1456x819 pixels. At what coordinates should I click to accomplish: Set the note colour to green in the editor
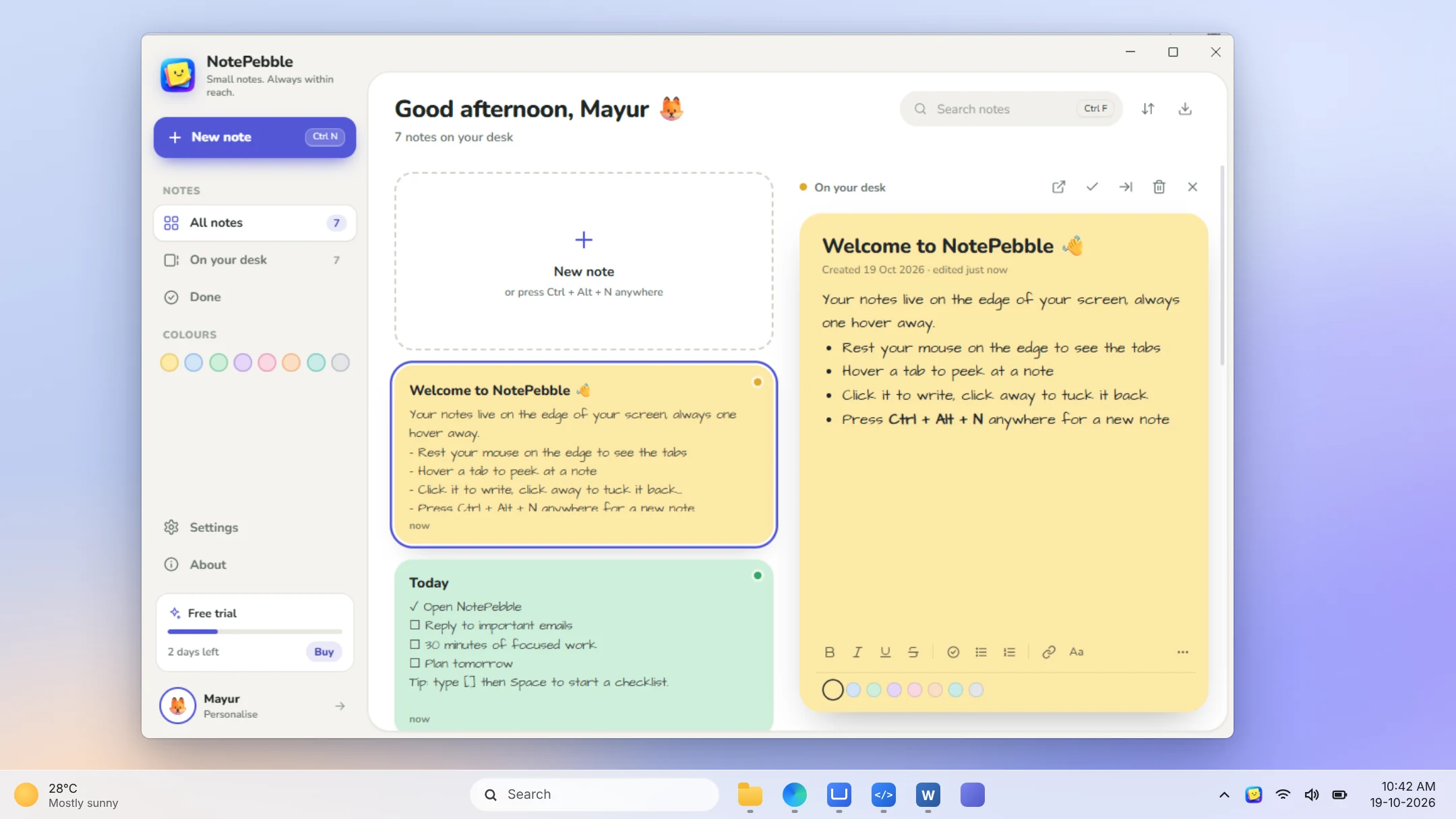point(874,690)
